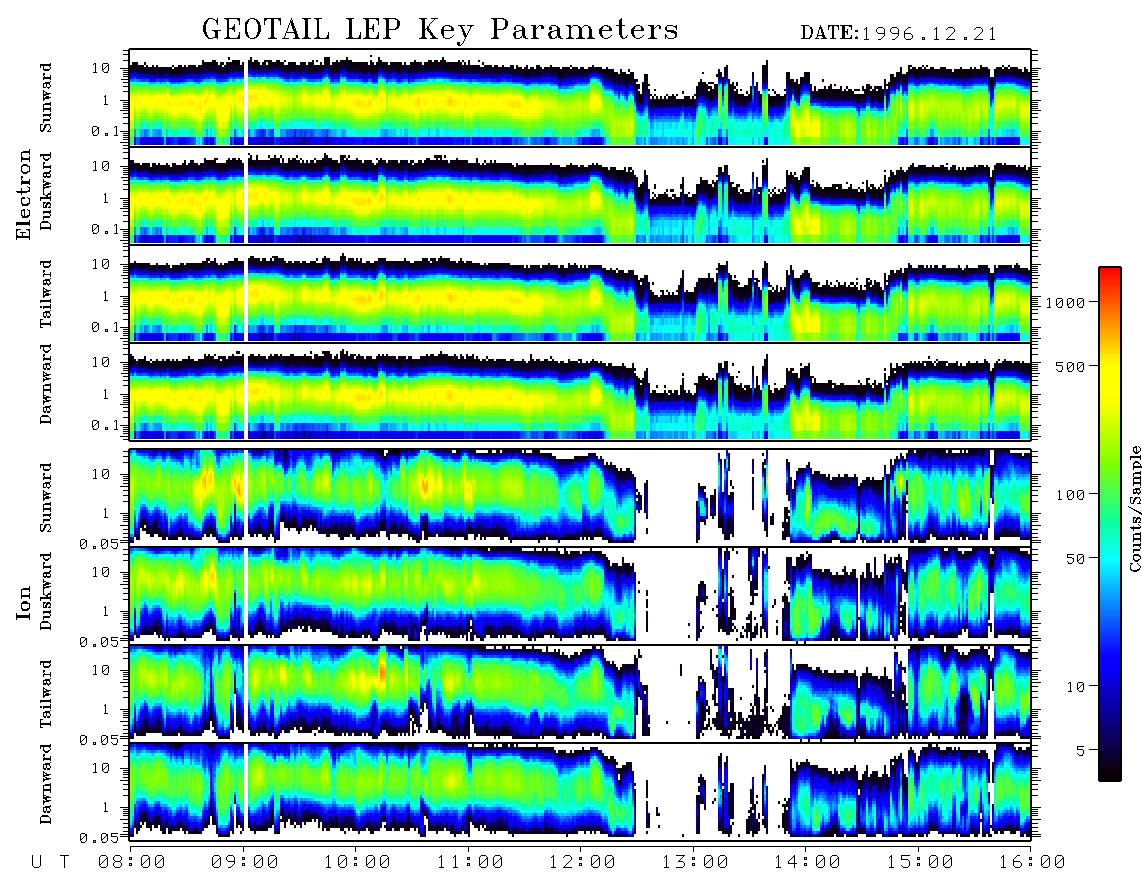Select the Ion Sunward axis label
This screenshot has width=1142, height=880.
point(46,497)
